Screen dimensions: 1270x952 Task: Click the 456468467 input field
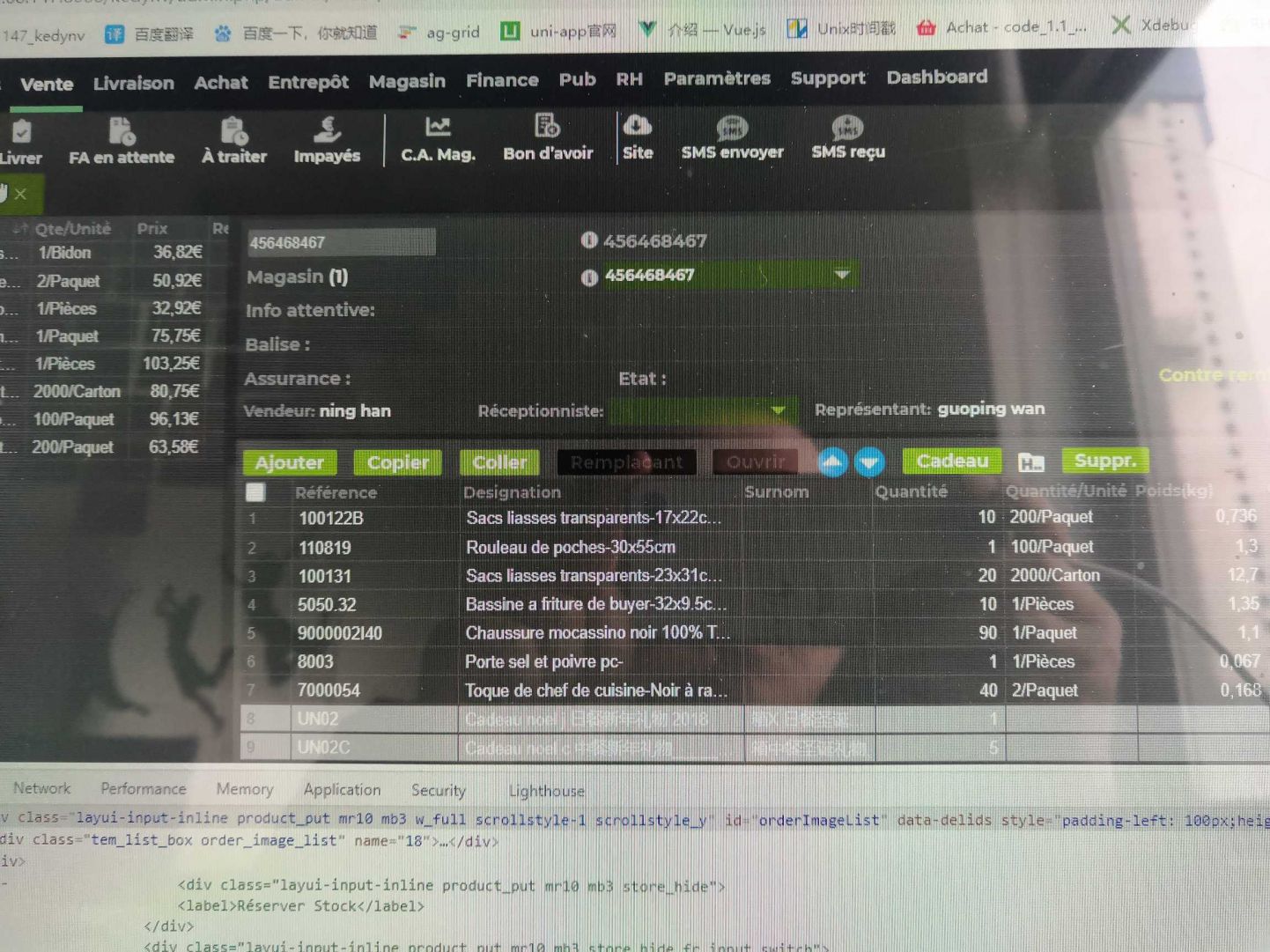pos(341,242)
